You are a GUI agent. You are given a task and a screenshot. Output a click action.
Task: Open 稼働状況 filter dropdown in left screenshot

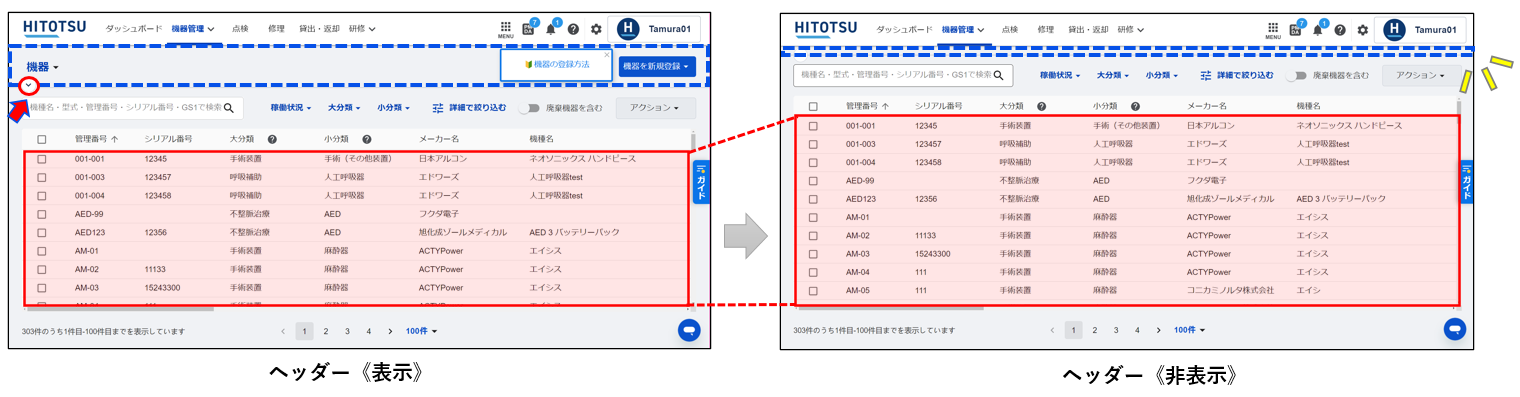(291, 107)
